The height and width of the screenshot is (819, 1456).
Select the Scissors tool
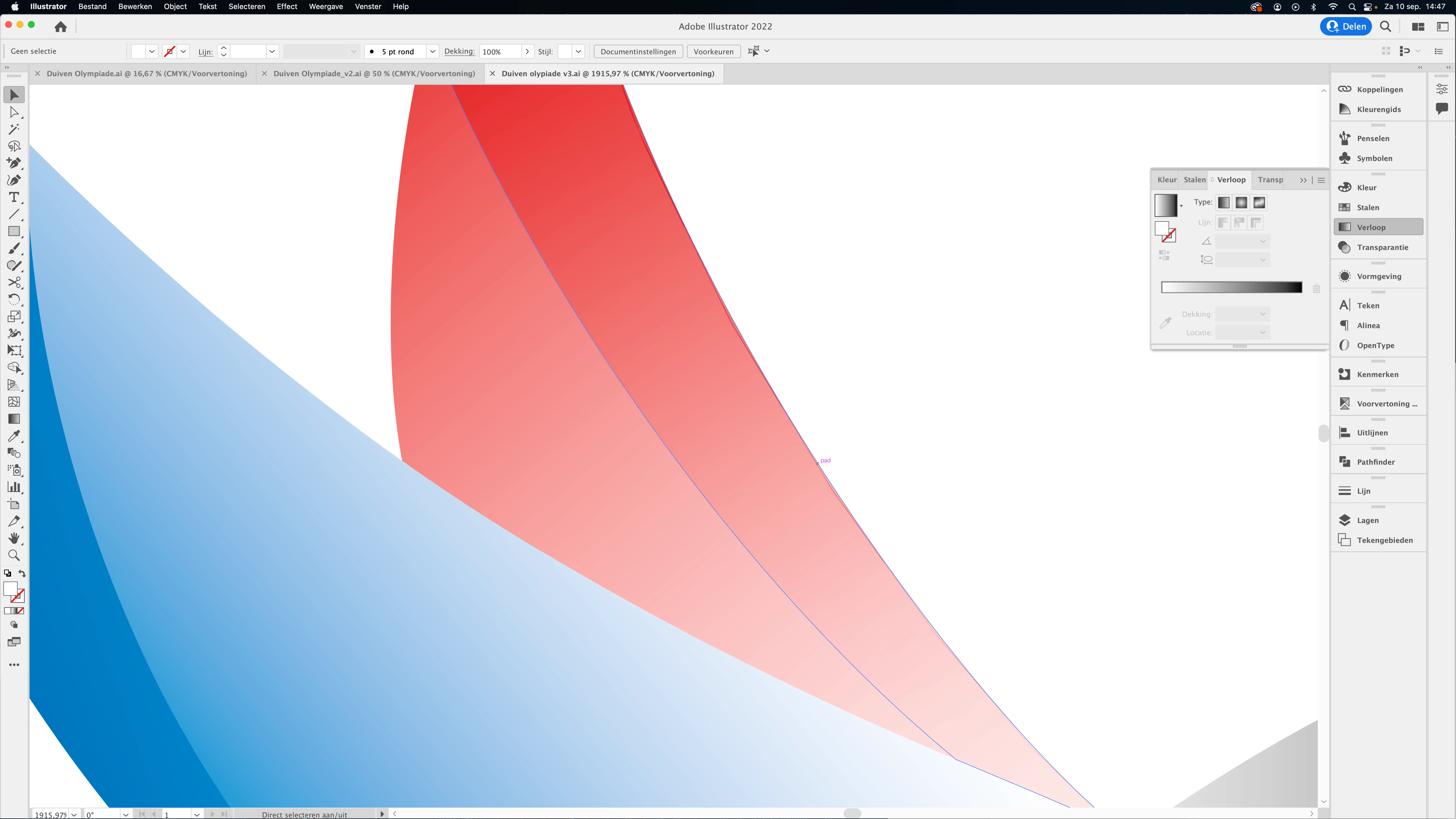(x=14, y=282)
